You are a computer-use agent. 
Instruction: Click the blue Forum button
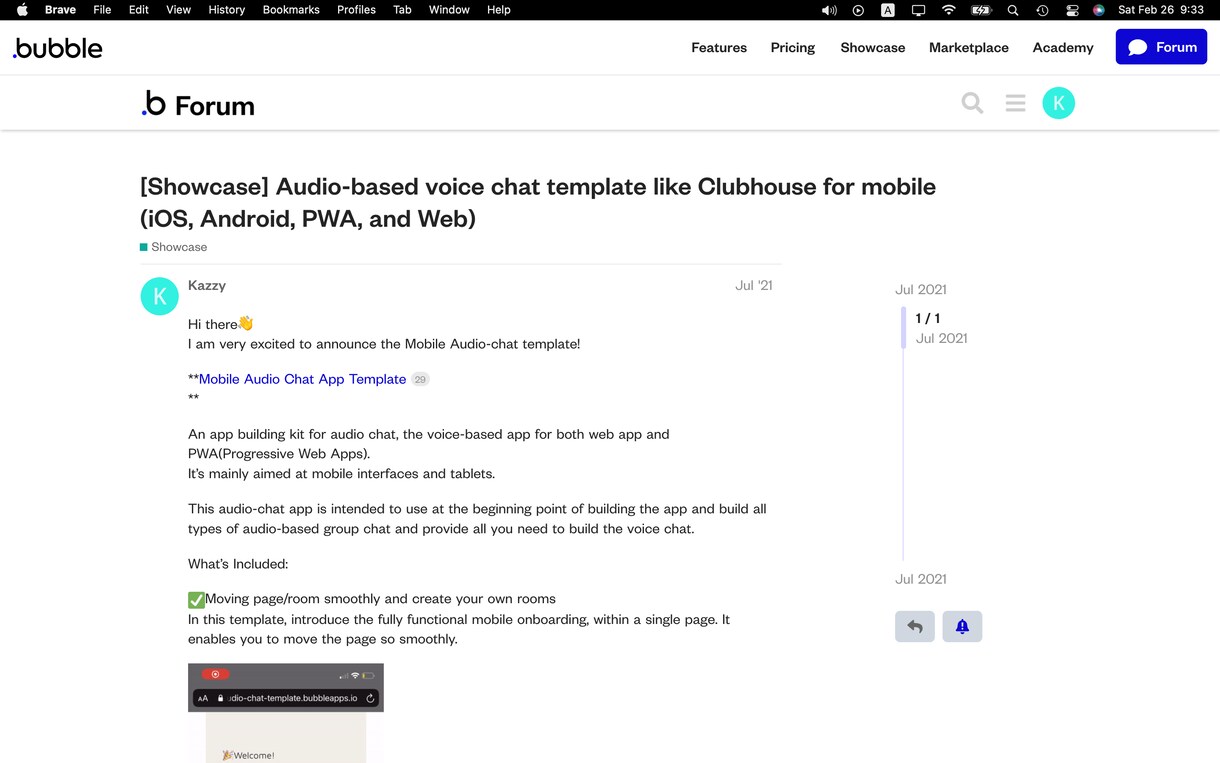1161,47
